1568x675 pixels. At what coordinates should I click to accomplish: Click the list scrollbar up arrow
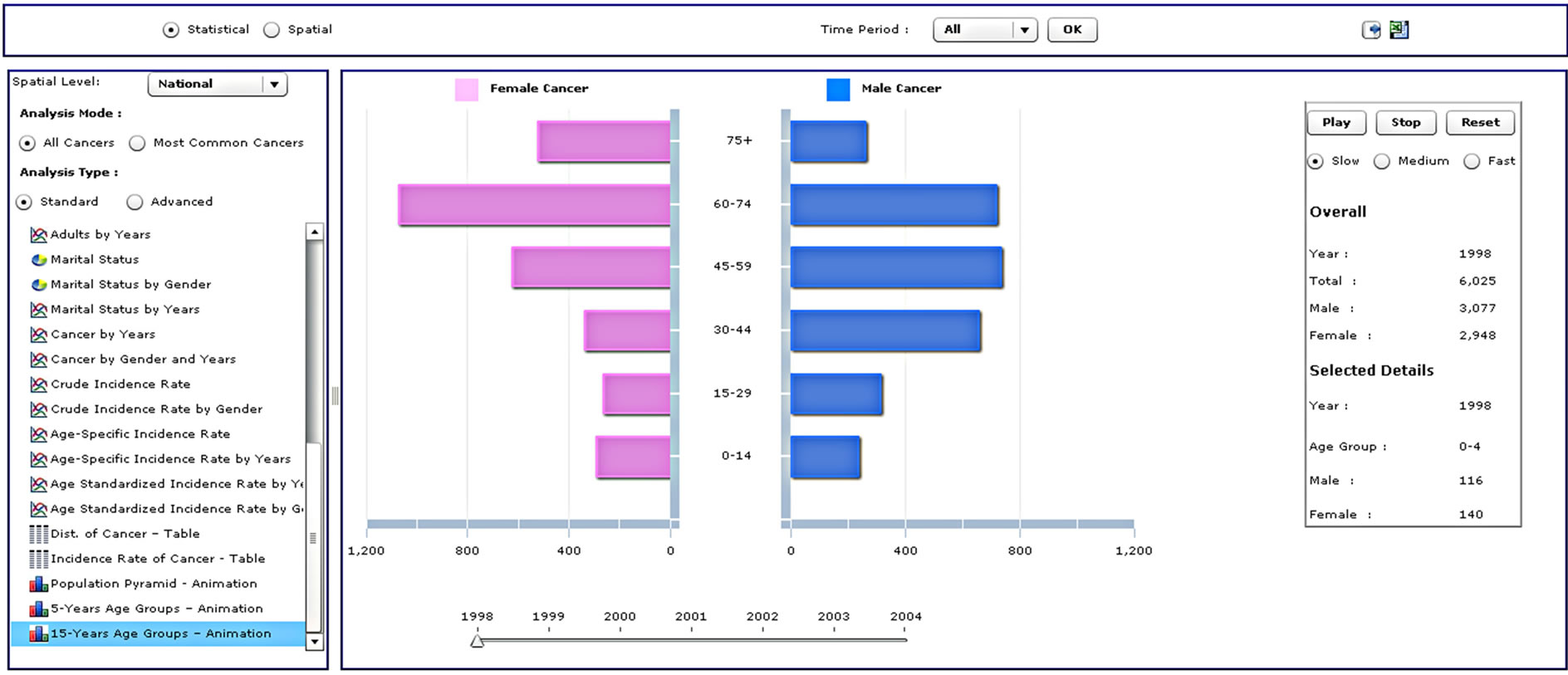tap(314, 232)
